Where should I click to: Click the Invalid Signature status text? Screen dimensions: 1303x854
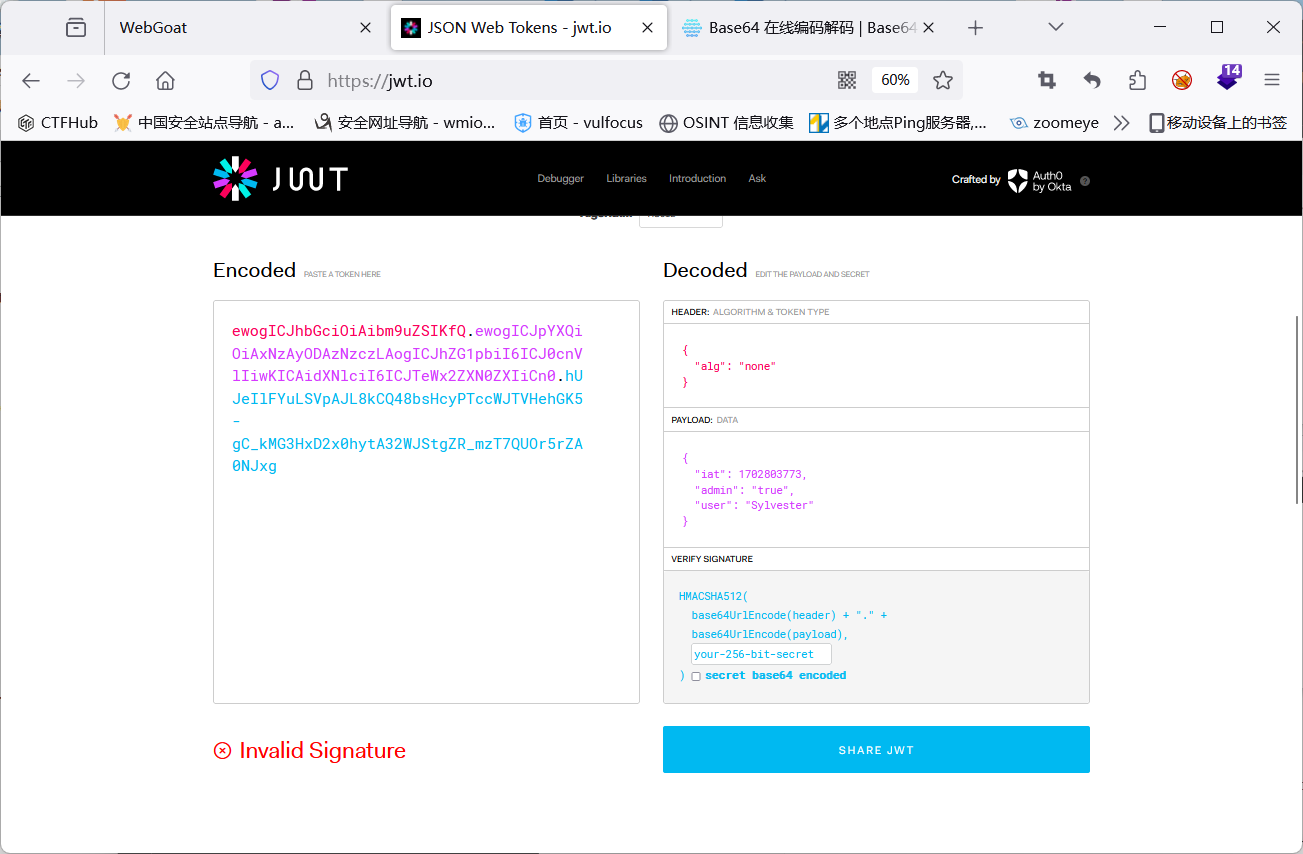click(x=322, y=751)
